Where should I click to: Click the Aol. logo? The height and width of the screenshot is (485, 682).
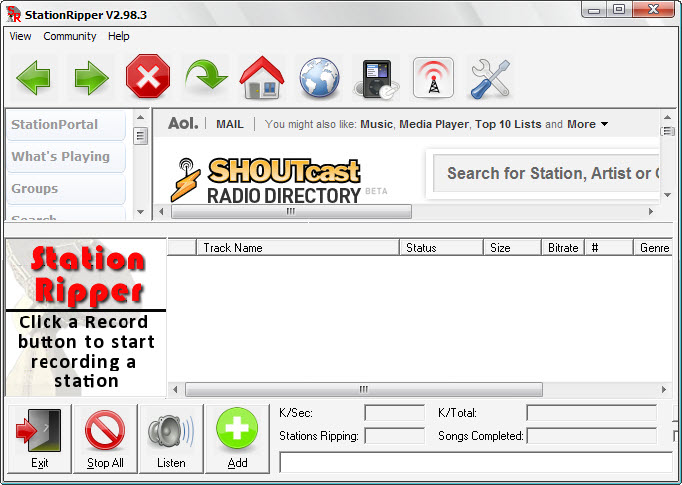pyautogui.click(x=183, y=124)
